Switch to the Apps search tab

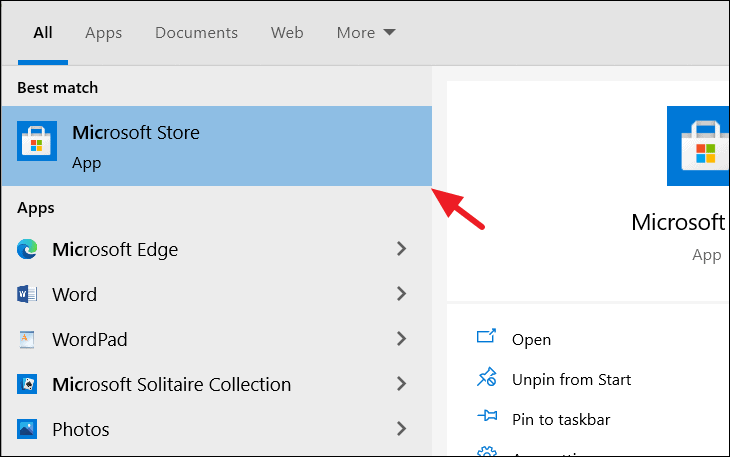pos(103,33)
